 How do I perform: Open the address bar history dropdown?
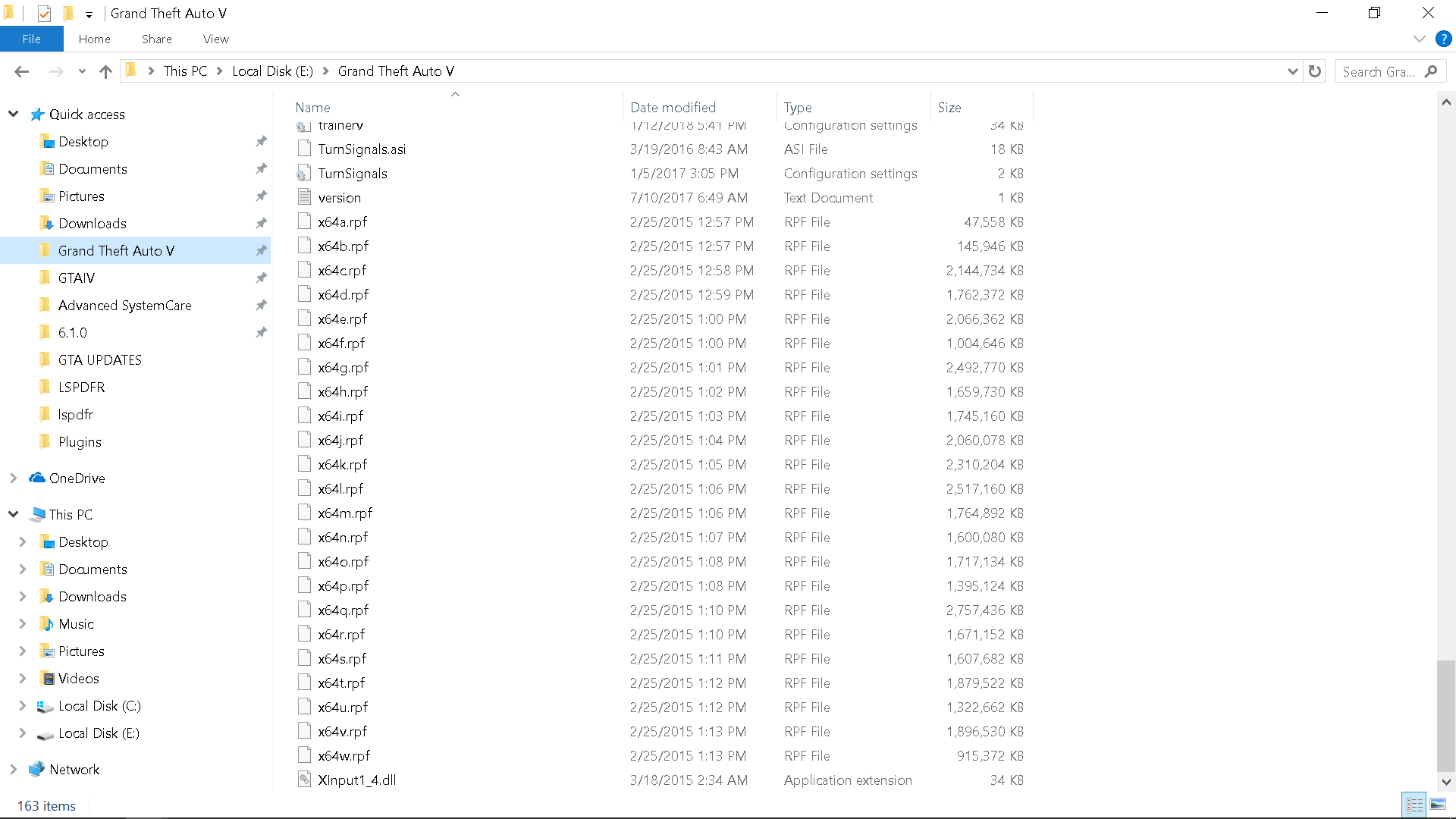[1292, 71]
